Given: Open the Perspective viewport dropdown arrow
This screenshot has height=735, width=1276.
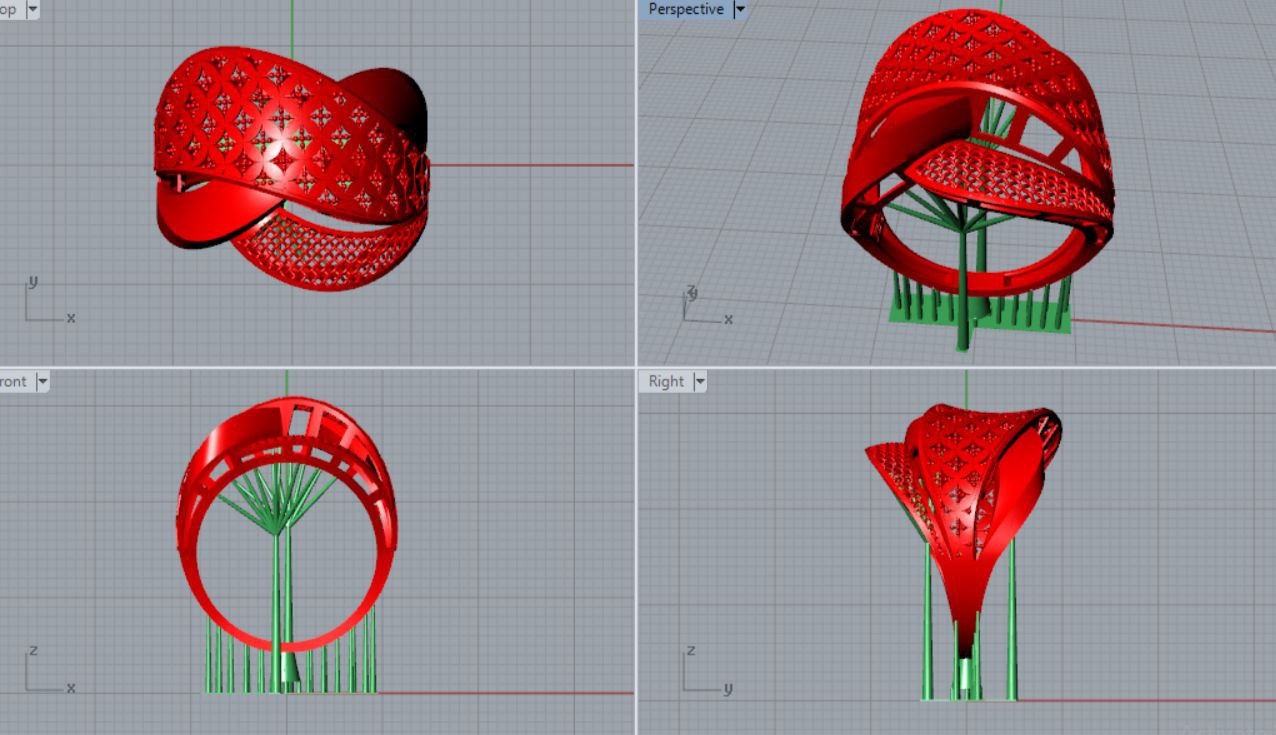Looking at the screenshot, I should pyautogui.click(x=740, y=9).
